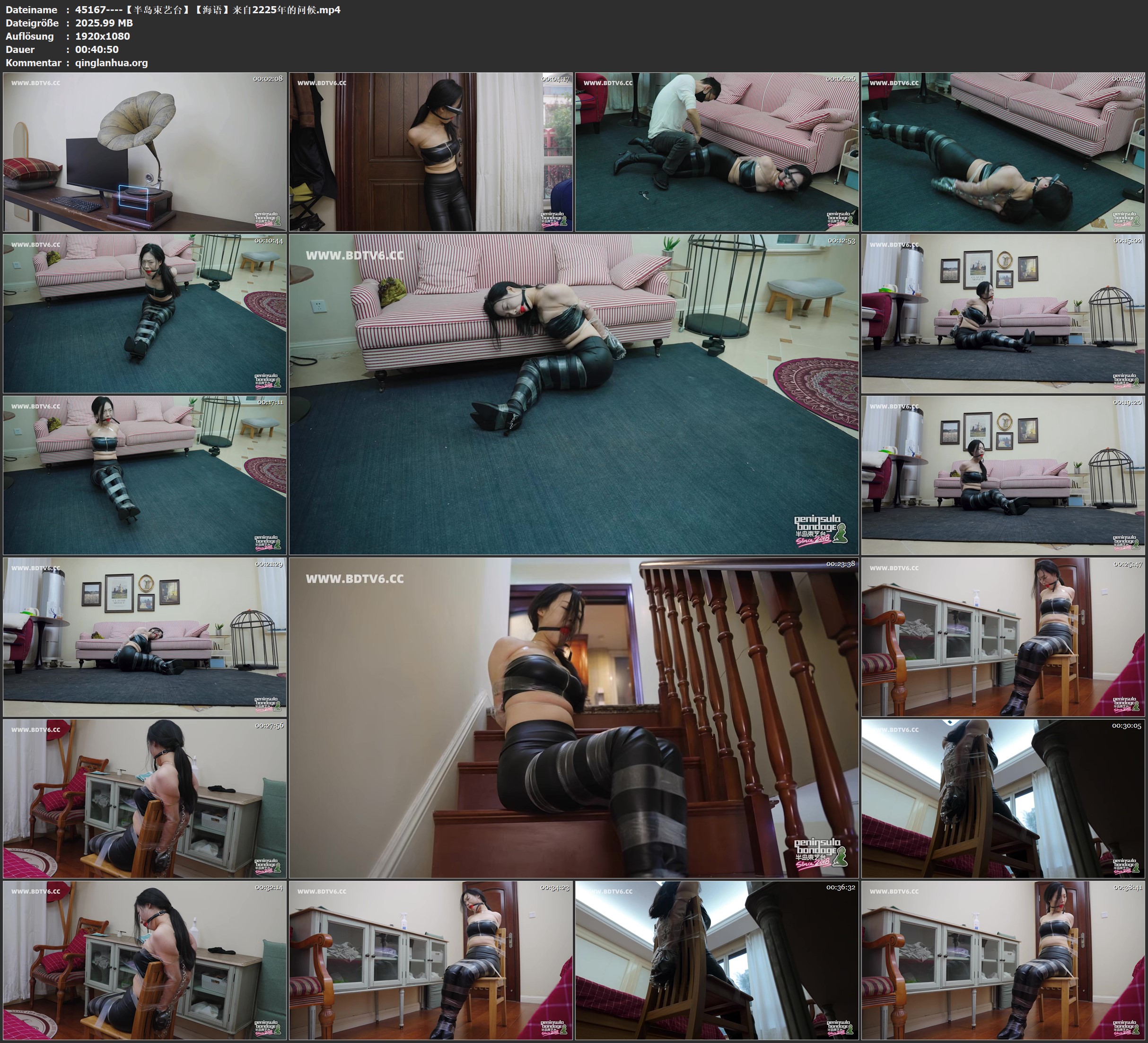Click the thumbnail timestamped 00:02:08
1148x1043 pixels.
tap(145, 151)
